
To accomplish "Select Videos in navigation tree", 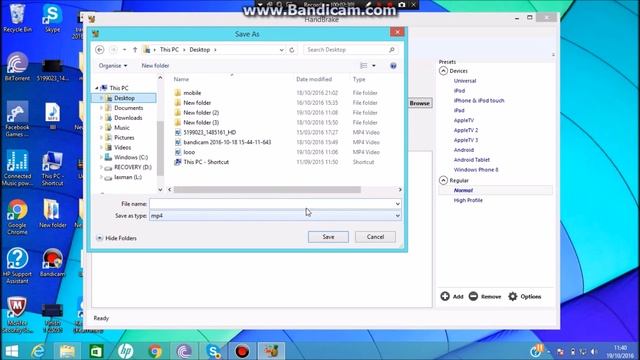I will (122, 147).
